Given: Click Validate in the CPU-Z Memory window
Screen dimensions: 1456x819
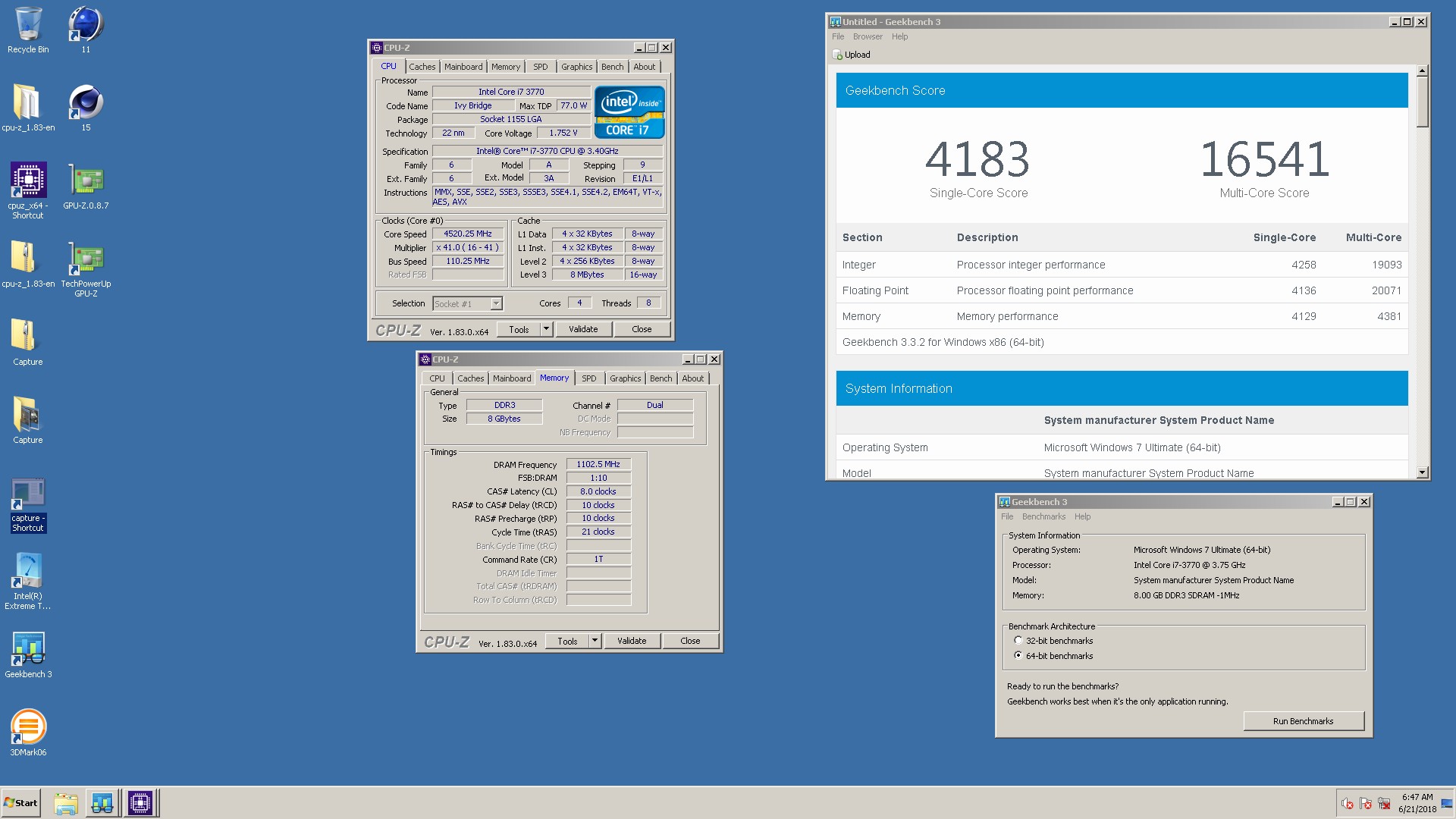Looking at the screenshot, I should [x=632, y=641].
